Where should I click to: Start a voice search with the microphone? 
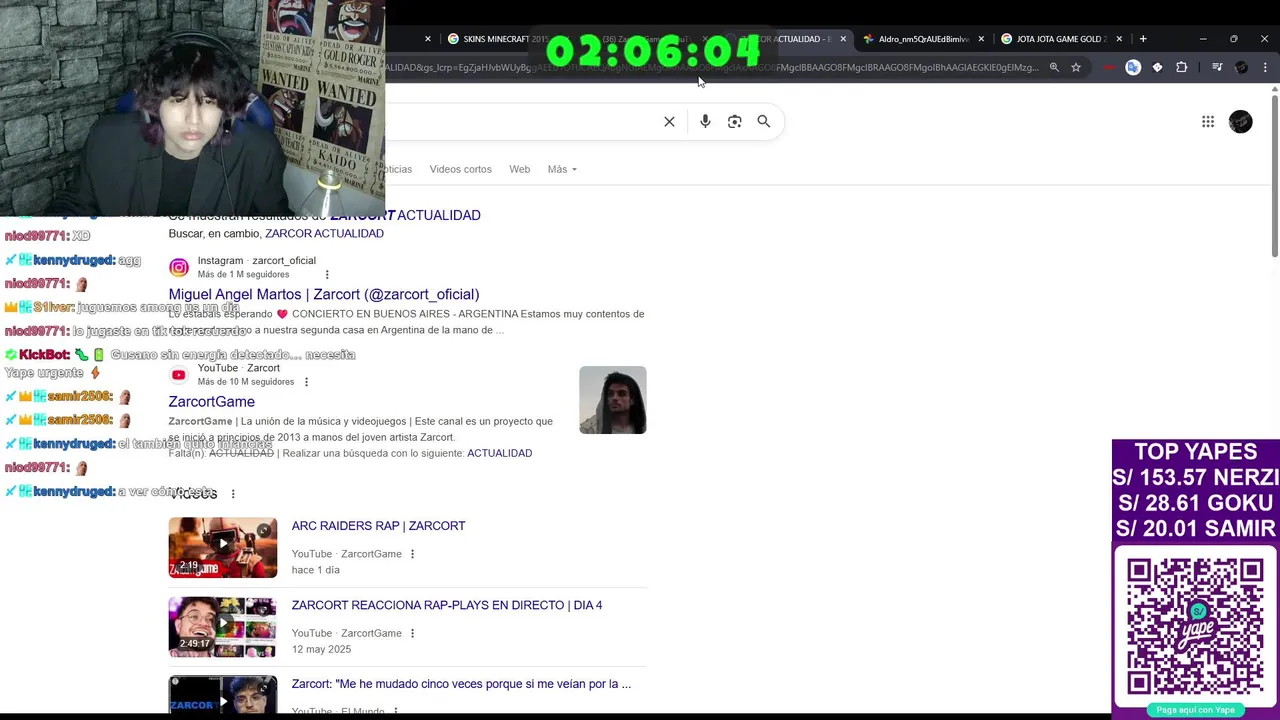pyautogui.click(x=705, y=122)
